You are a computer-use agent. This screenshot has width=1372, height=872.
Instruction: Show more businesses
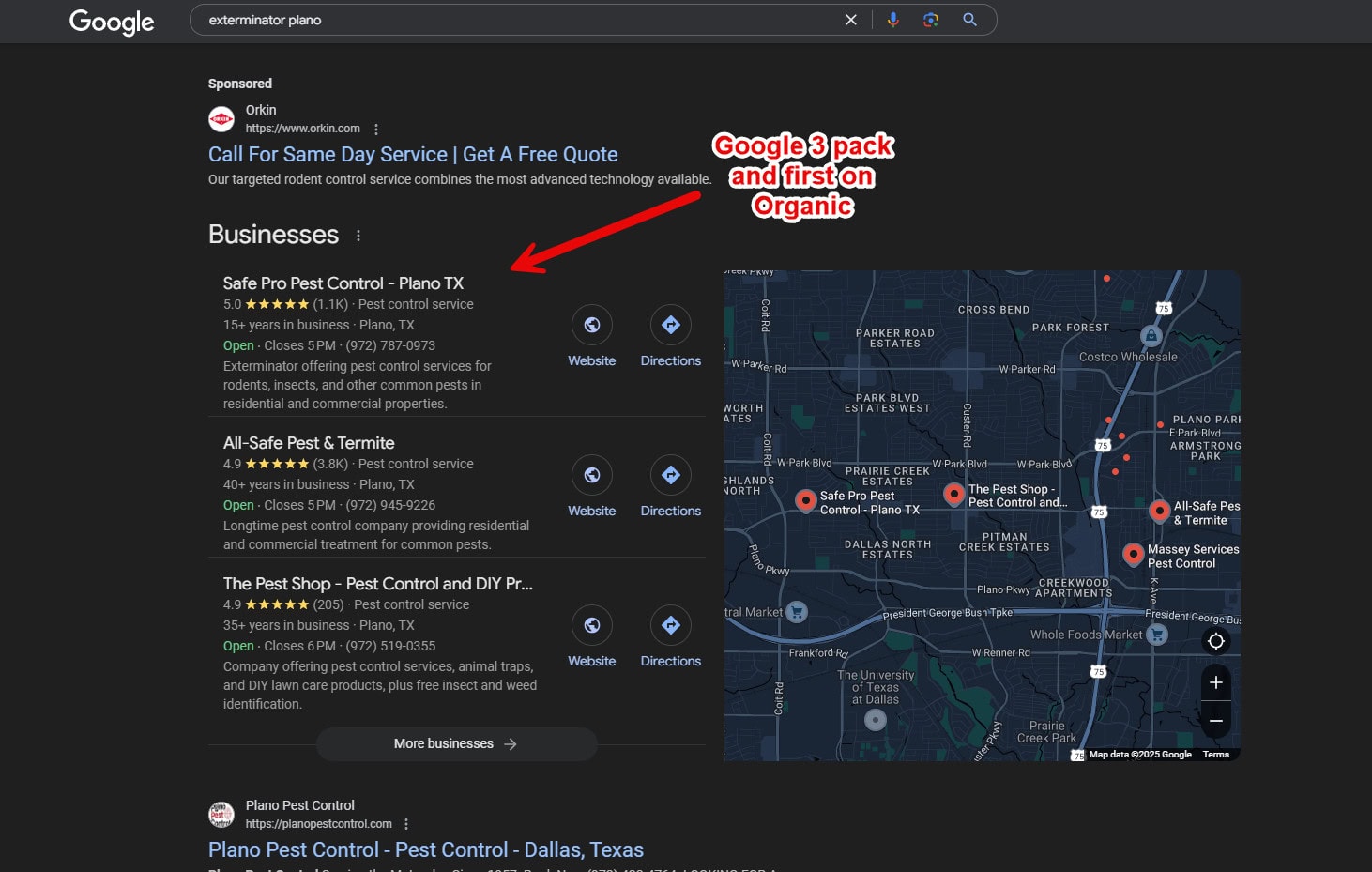[x=456, y=744]
